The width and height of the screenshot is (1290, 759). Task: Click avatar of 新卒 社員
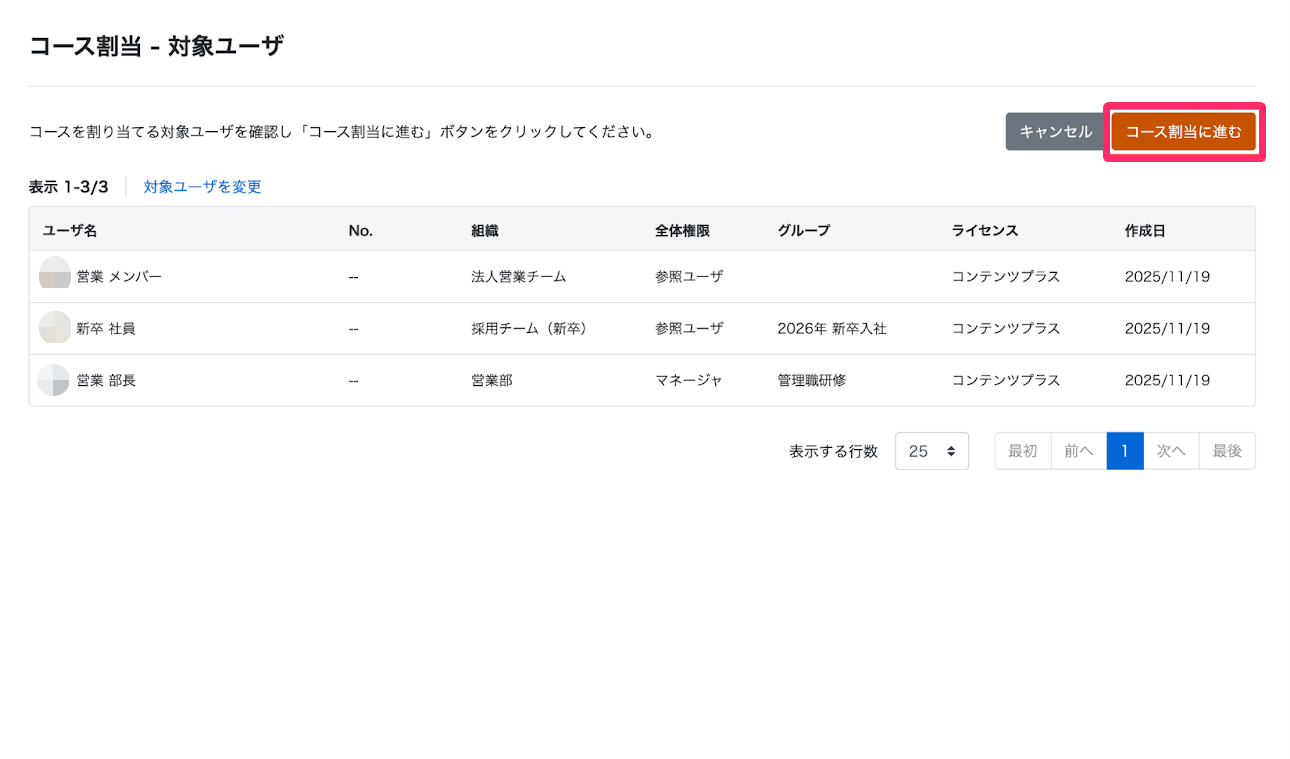click(x=54, y=328)
